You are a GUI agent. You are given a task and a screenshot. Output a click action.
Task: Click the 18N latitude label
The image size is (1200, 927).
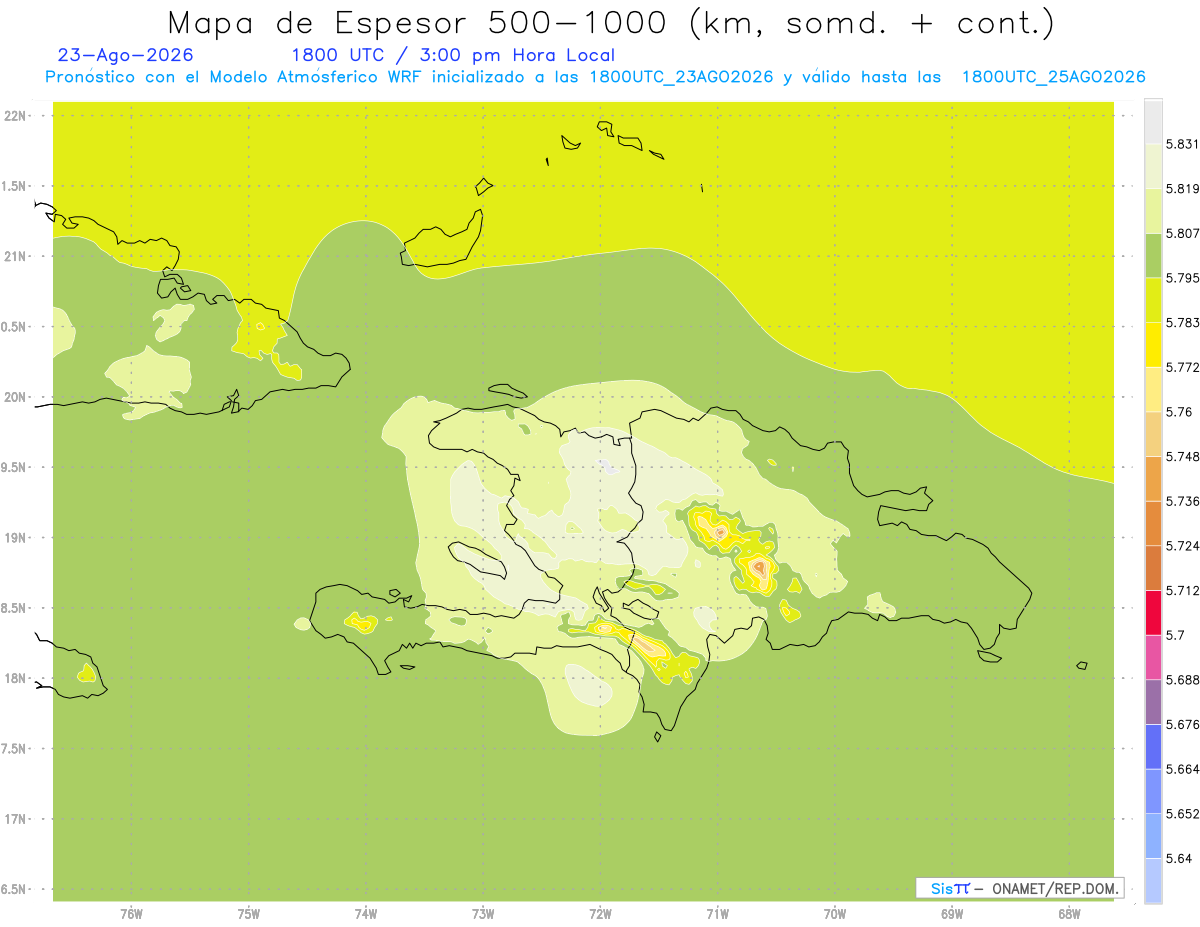[15, 678]
